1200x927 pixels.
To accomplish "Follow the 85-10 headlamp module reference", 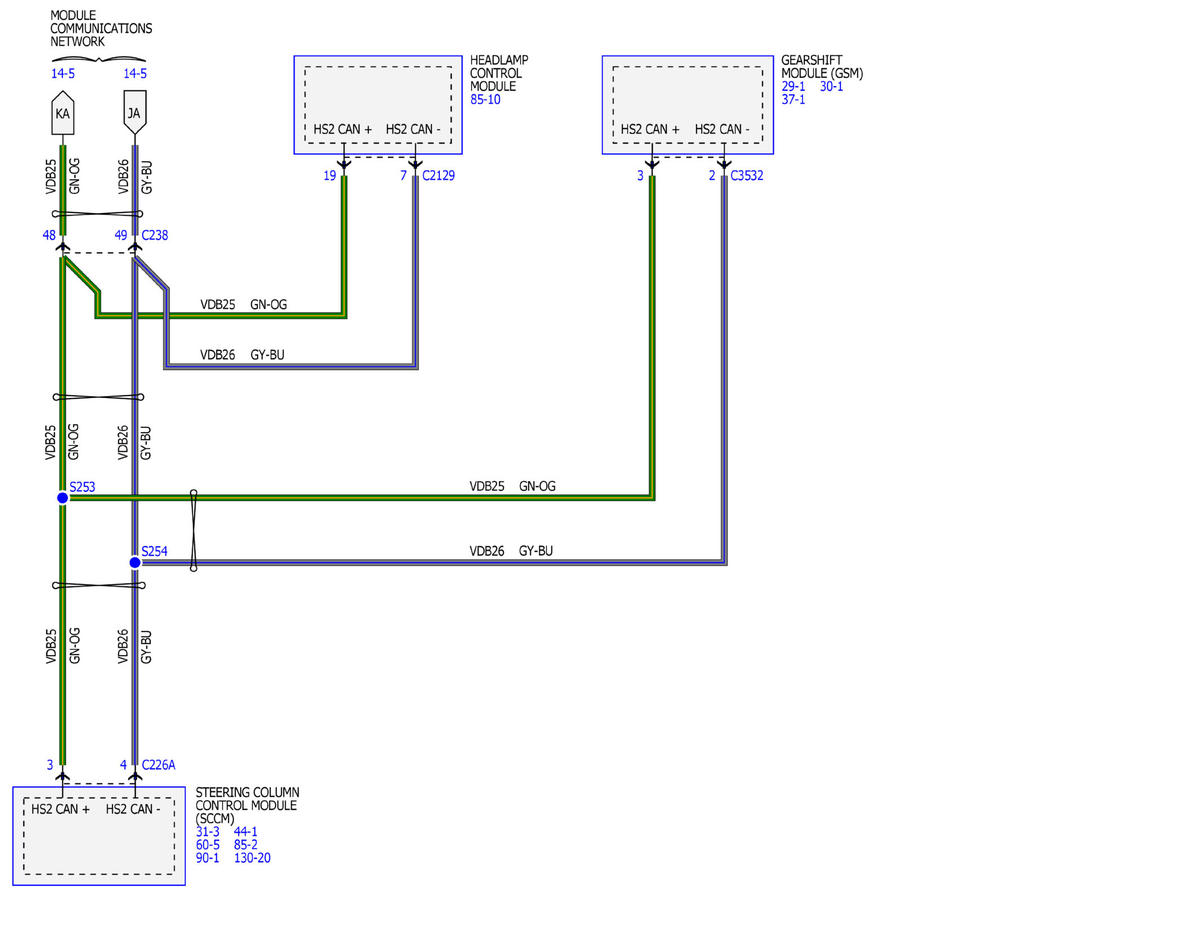I will [x=486, y=100].
